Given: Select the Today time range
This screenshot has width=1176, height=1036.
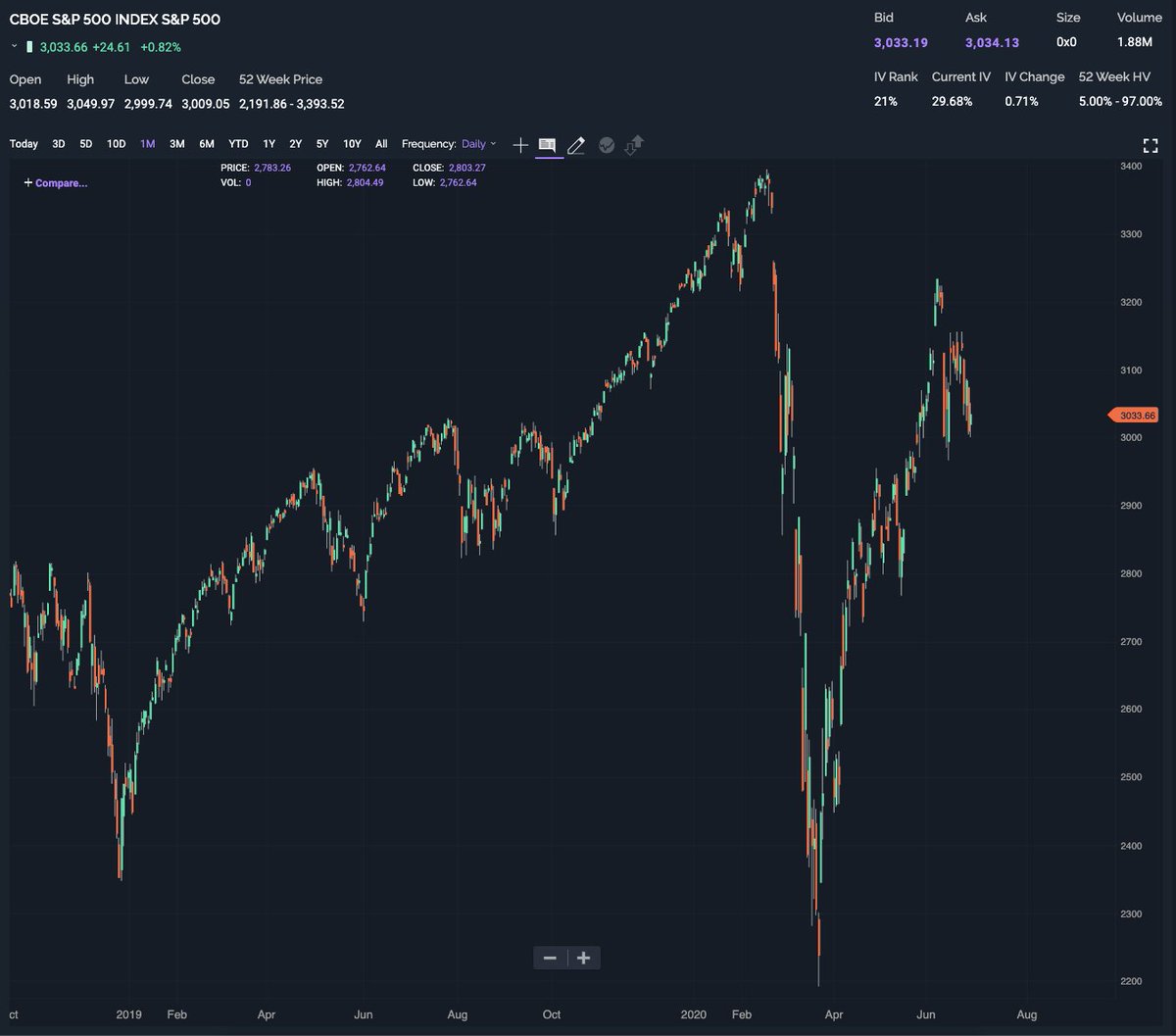Looking at the screenshot, I should (x=24, y=144).
